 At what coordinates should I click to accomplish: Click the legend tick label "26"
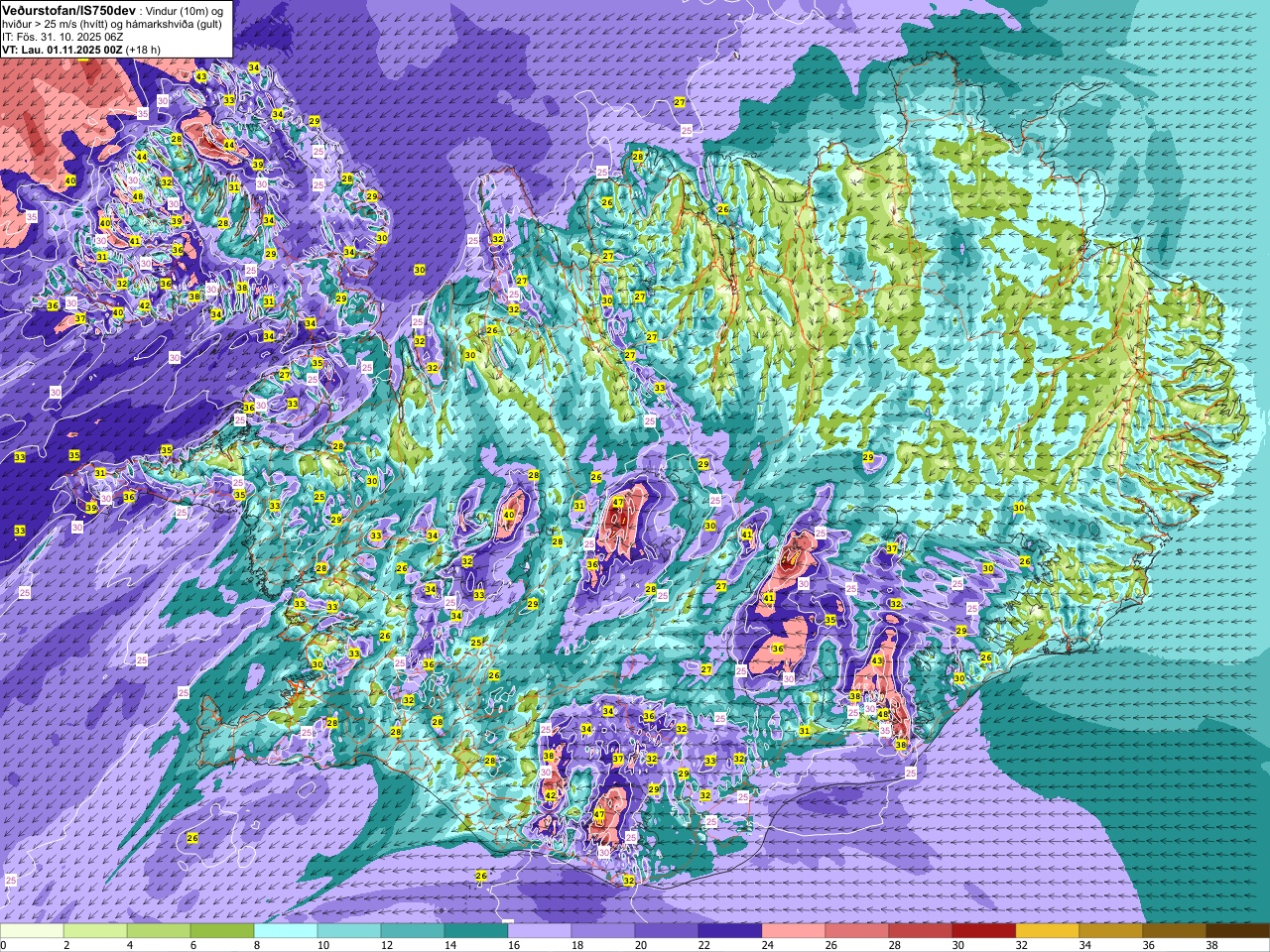[831, 945]
